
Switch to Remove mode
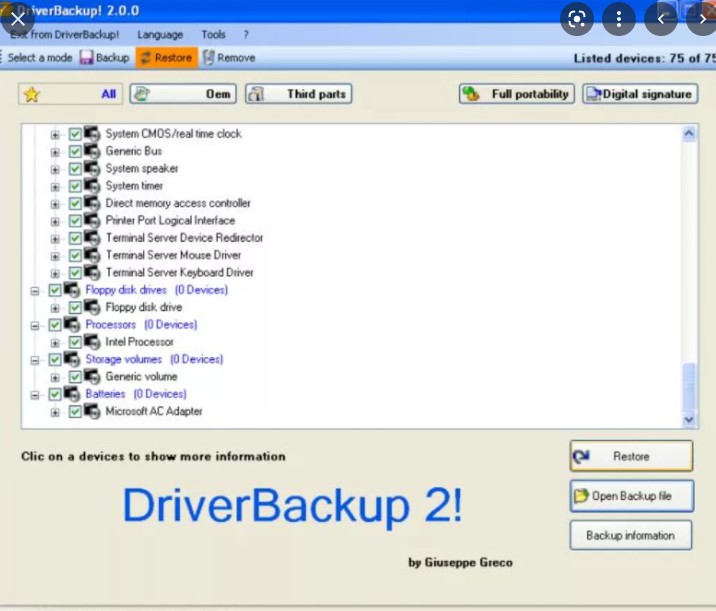coord(229,58)
